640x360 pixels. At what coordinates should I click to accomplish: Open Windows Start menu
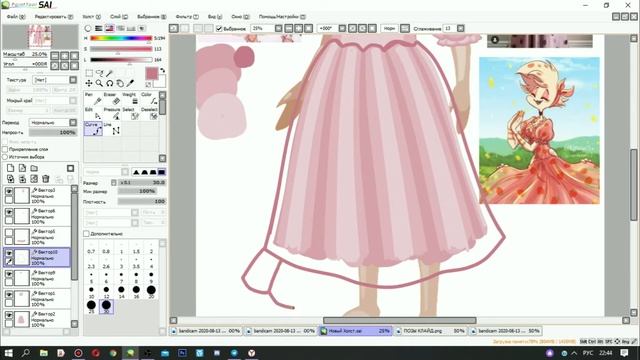(x=8, y=353)
